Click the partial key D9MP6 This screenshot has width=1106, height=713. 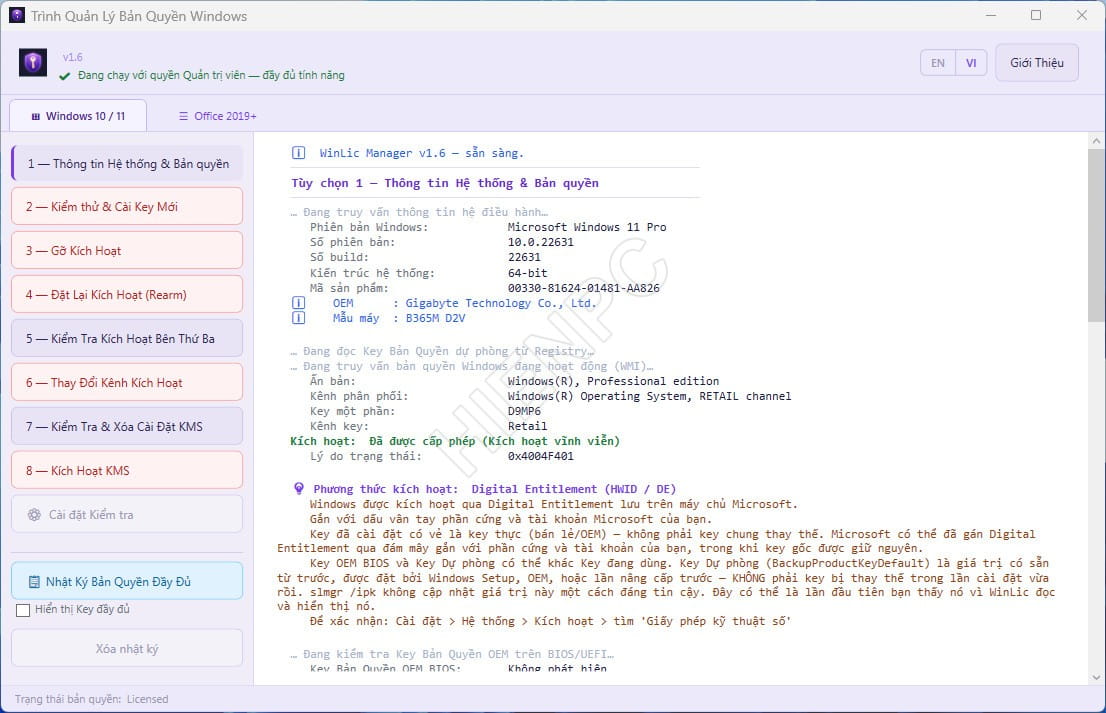click(x=524, y=411)
